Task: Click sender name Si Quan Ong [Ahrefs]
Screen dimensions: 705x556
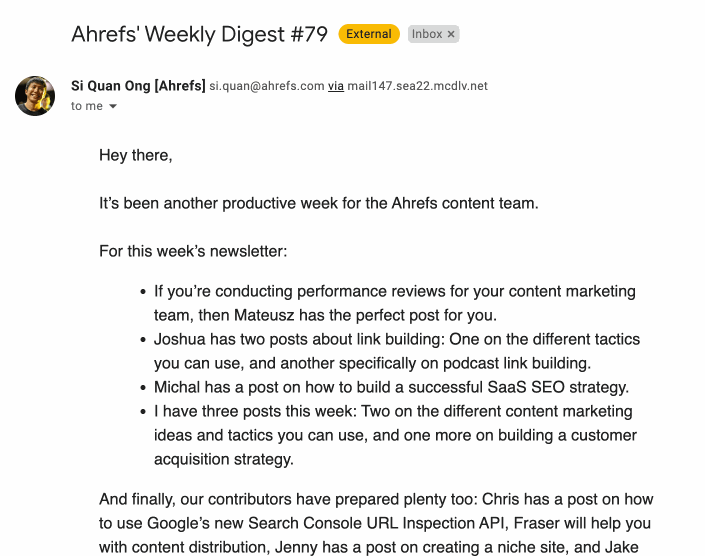Action: (138, 86)
